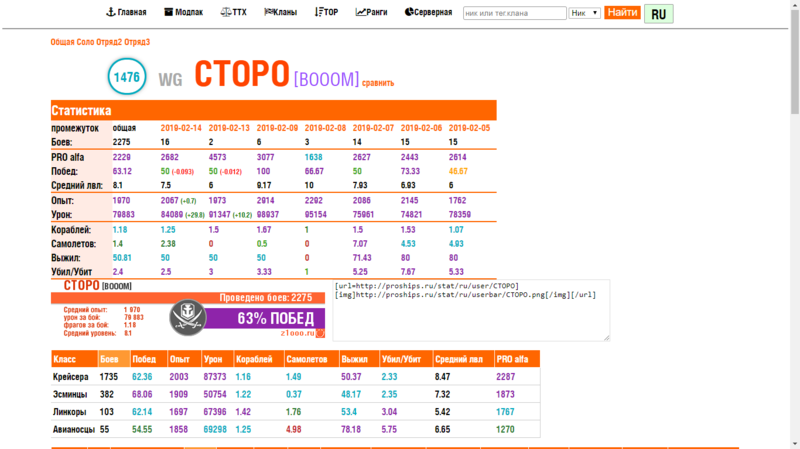Click the sort icon beside TOP

(319, 13)
